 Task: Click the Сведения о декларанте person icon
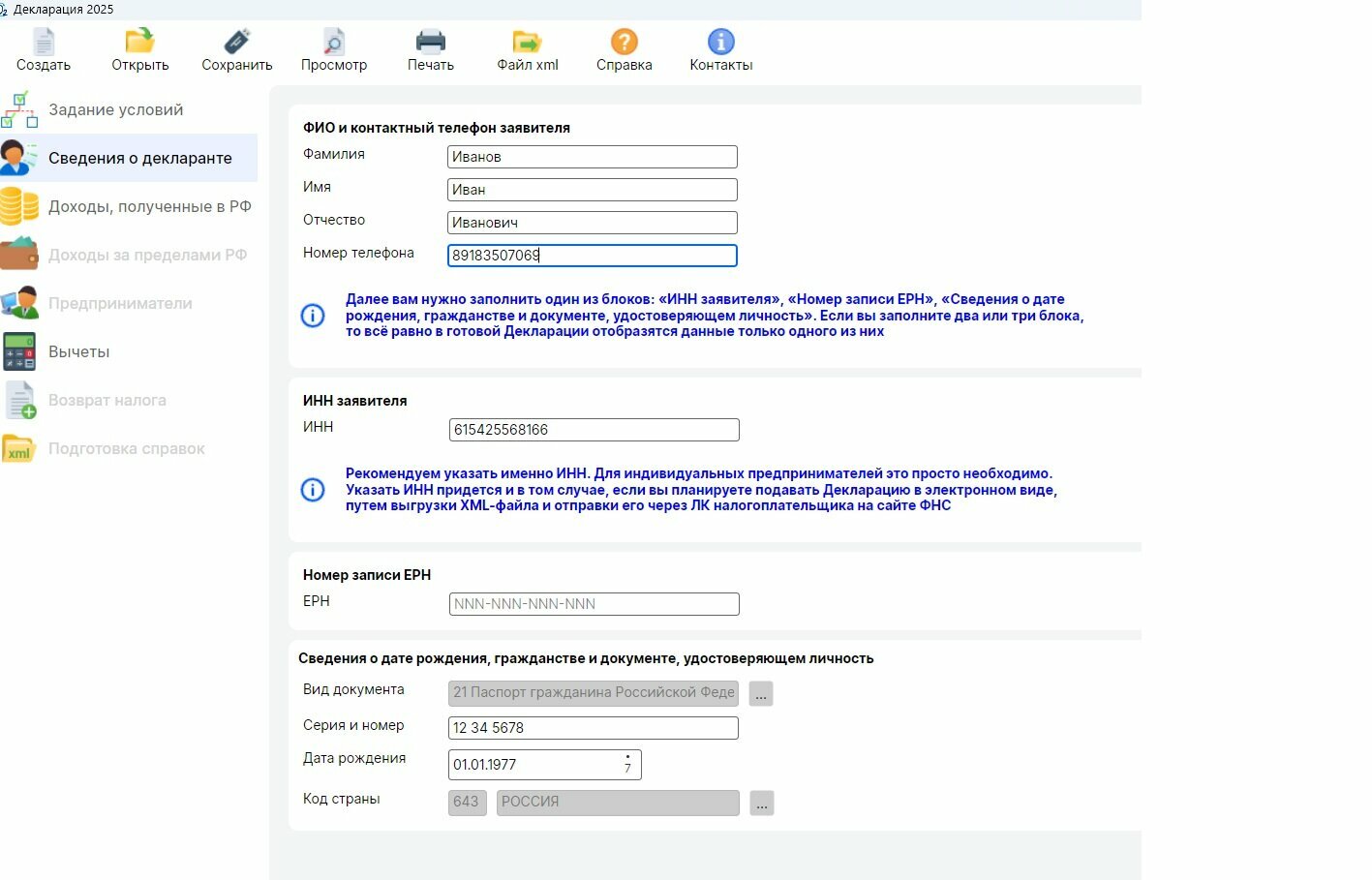pyautogui.click(x=19, y=158)
